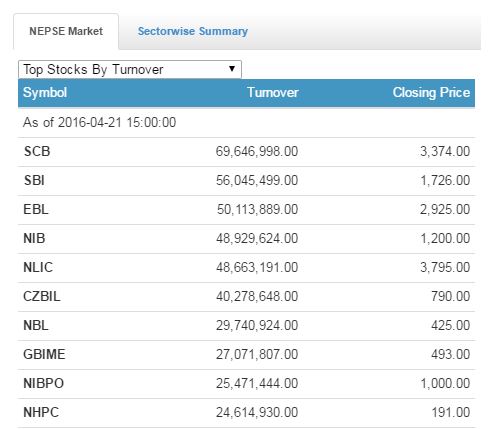This screenshot has height=429, width=491.
Task: Click the SBI symbol
Action: pos(34,180)
